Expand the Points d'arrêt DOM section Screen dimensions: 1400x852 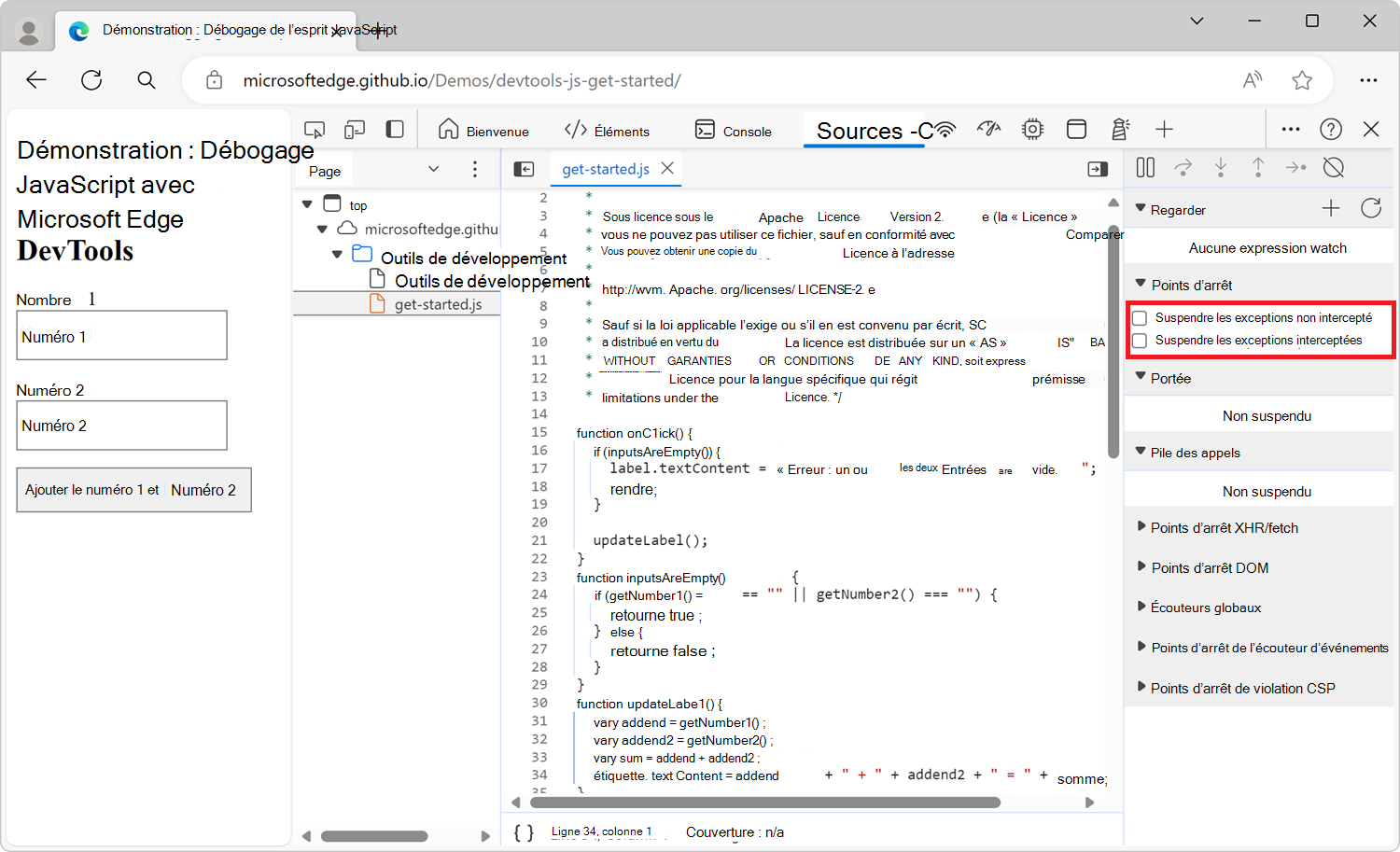(1141, 566)
